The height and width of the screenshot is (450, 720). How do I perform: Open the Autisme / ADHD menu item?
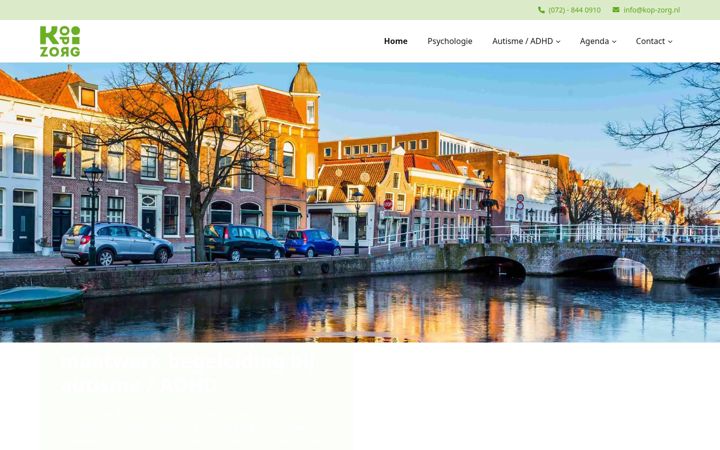(x=523, y=41)
